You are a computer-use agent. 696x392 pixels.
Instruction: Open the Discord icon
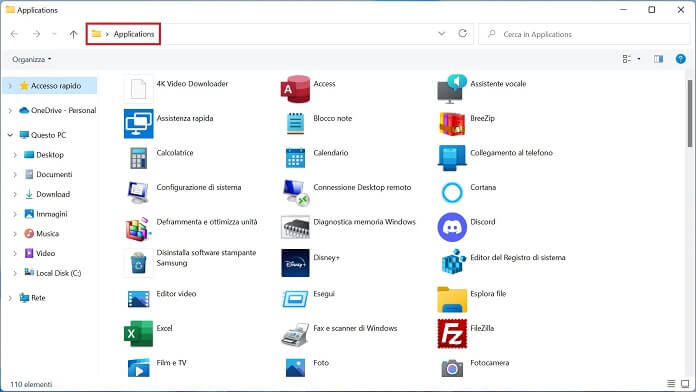[452, 227]
